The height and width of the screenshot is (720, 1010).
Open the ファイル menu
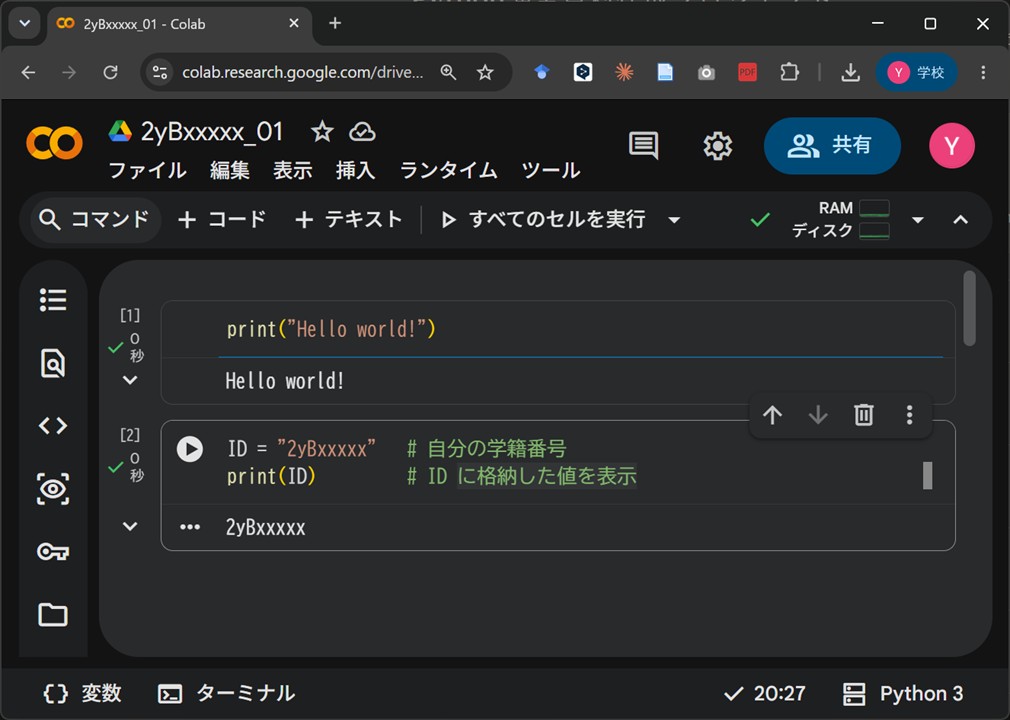[x=148, y=170]
